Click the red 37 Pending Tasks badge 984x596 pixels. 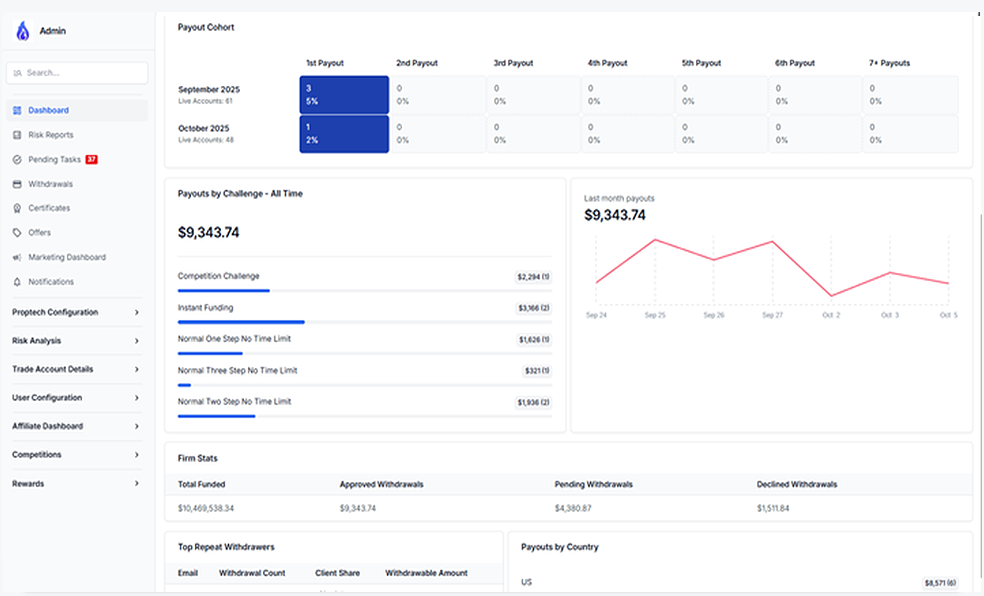[x=92, y=160]
